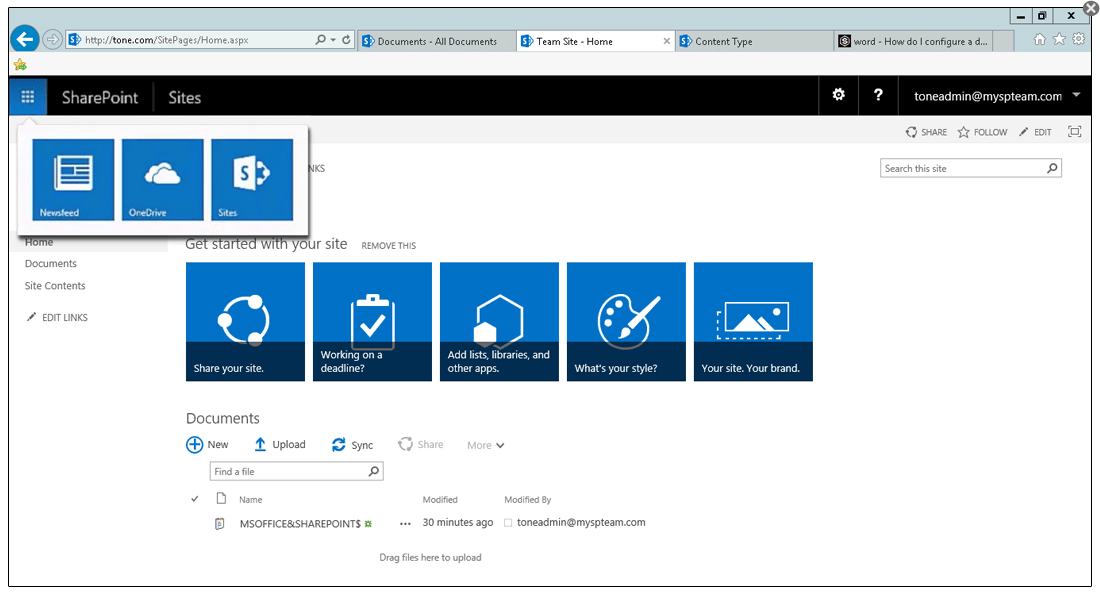Sort by the Modified By column header

coord(528,500)
